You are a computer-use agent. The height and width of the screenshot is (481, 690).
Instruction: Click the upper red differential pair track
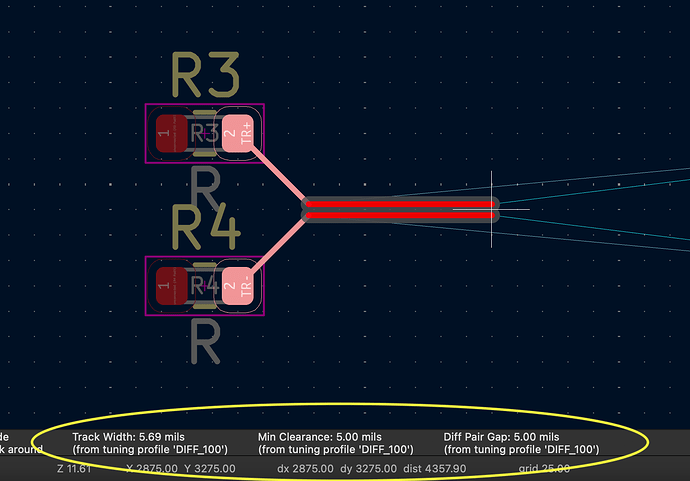click(400, 203)
